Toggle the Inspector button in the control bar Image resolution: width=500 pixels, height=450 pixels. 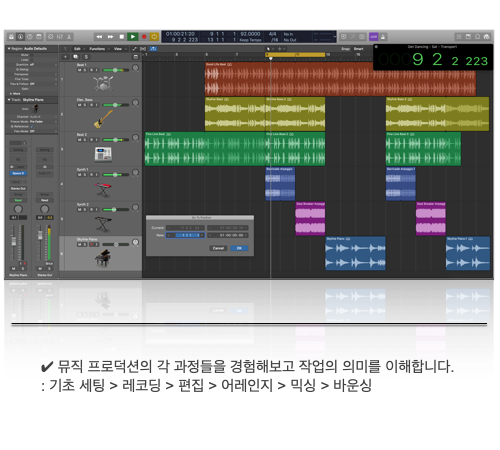pyautogui.click(x=20, y=37)
